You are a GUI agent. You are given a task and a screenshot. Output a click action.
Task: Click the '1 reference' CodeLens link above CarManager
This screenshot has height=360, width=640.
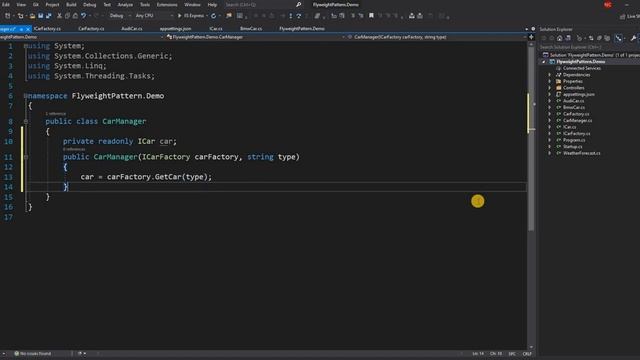(x=55, y=113)
